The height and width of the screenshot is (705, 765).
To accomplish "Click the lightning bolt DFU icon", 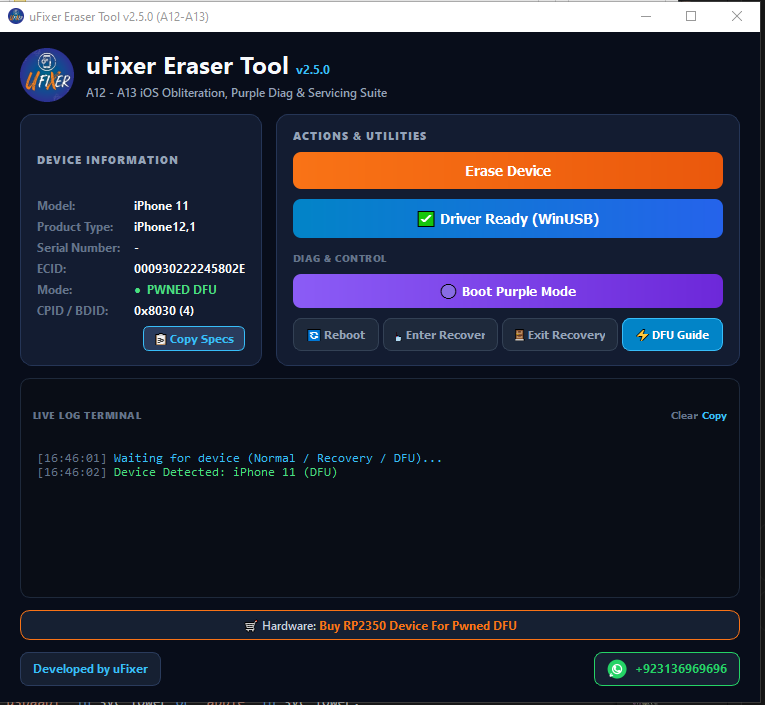I will 642,335.
